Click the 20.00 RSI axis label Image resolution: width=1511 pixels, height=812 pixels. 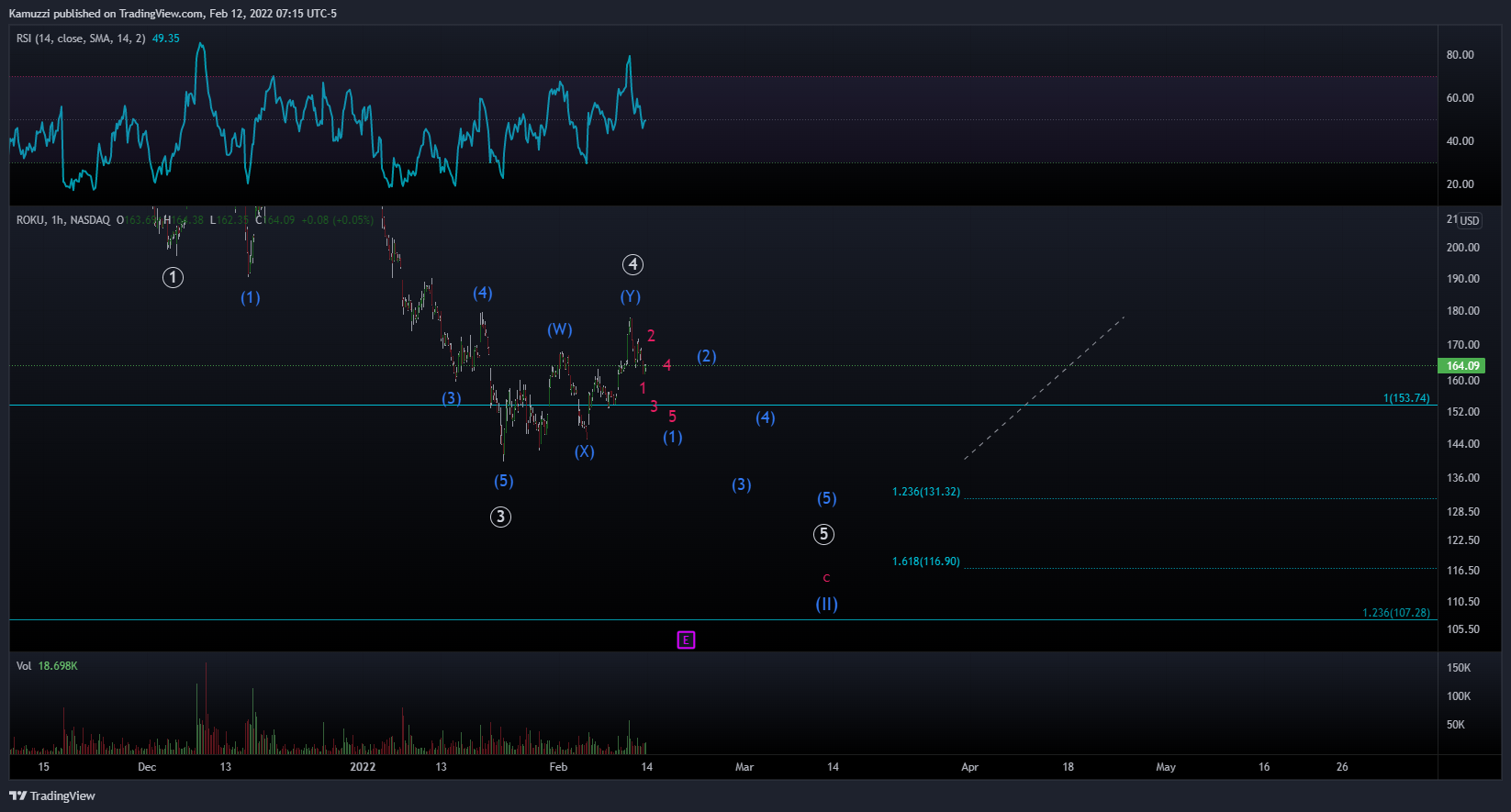1460,184
